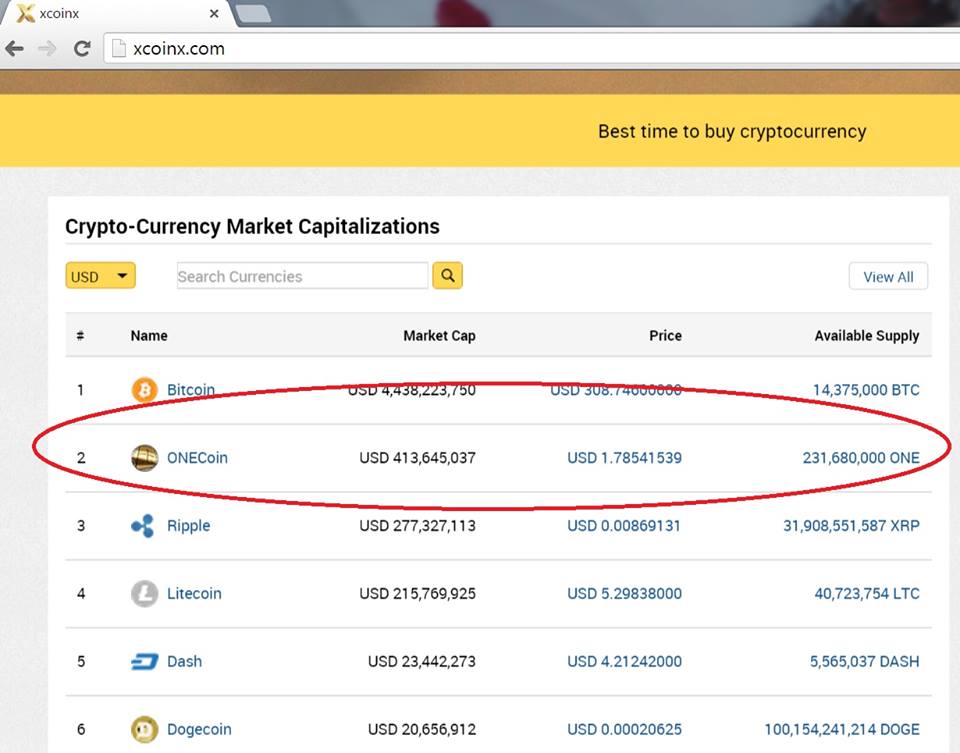Open the Bitcoin link
This screenshot has width=960, height=753.
(x=190, y=390)
